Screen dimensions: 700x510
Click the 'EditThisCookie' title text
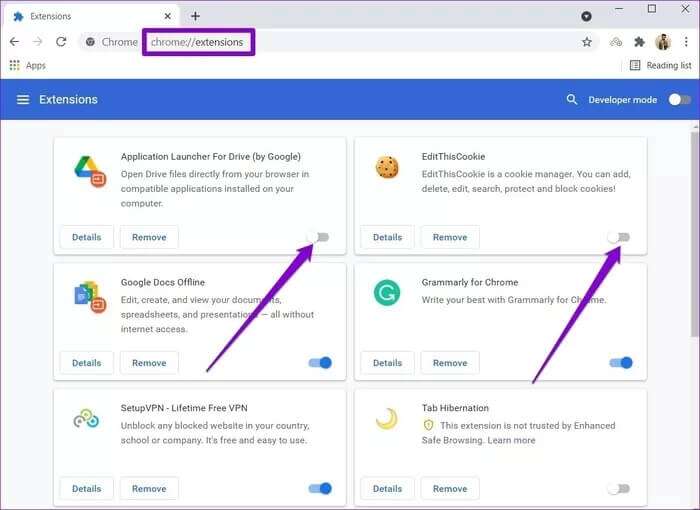[x=453, y=157]
